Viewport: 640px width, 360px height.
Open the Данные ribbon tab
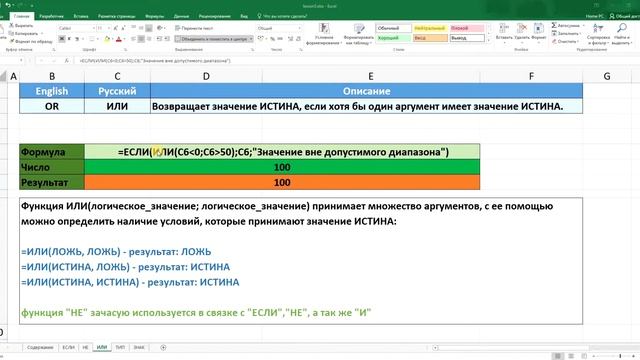(181, 16)
